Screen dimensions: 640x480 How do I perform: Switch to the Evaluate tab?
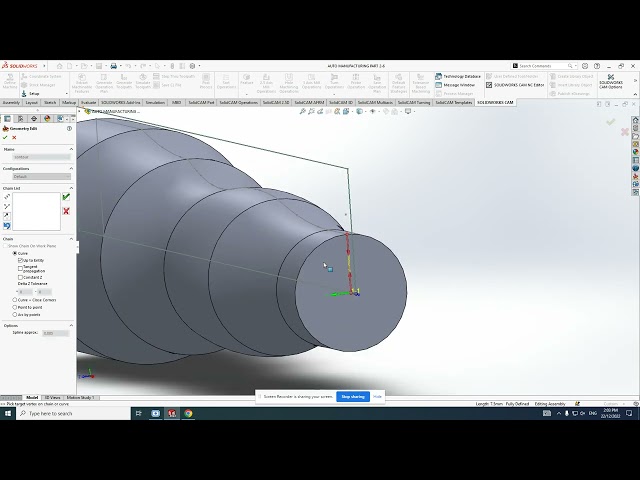point(88,102)
